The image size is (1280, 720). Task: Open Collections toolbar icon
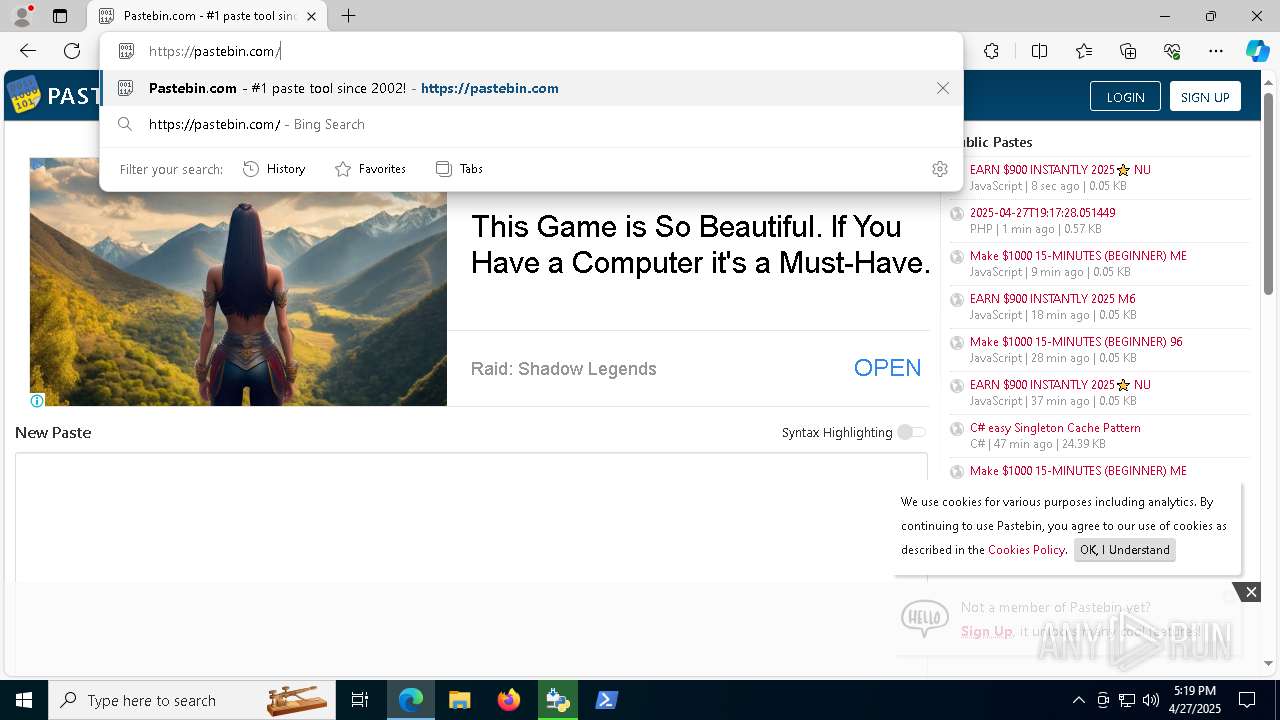tap(1128, 51)
